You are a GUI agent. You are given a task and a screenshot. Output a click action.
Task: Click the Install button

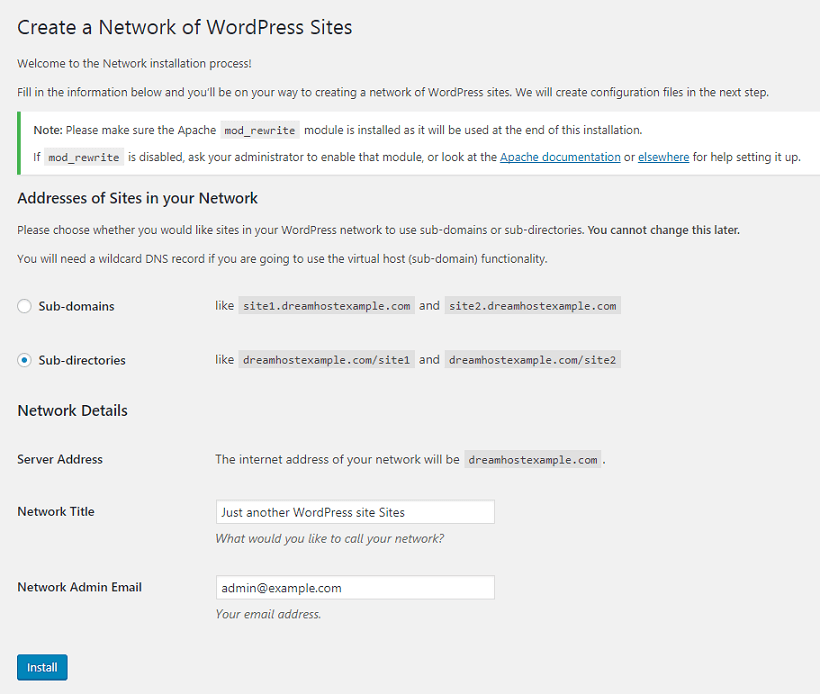click(x=42, y=667)
